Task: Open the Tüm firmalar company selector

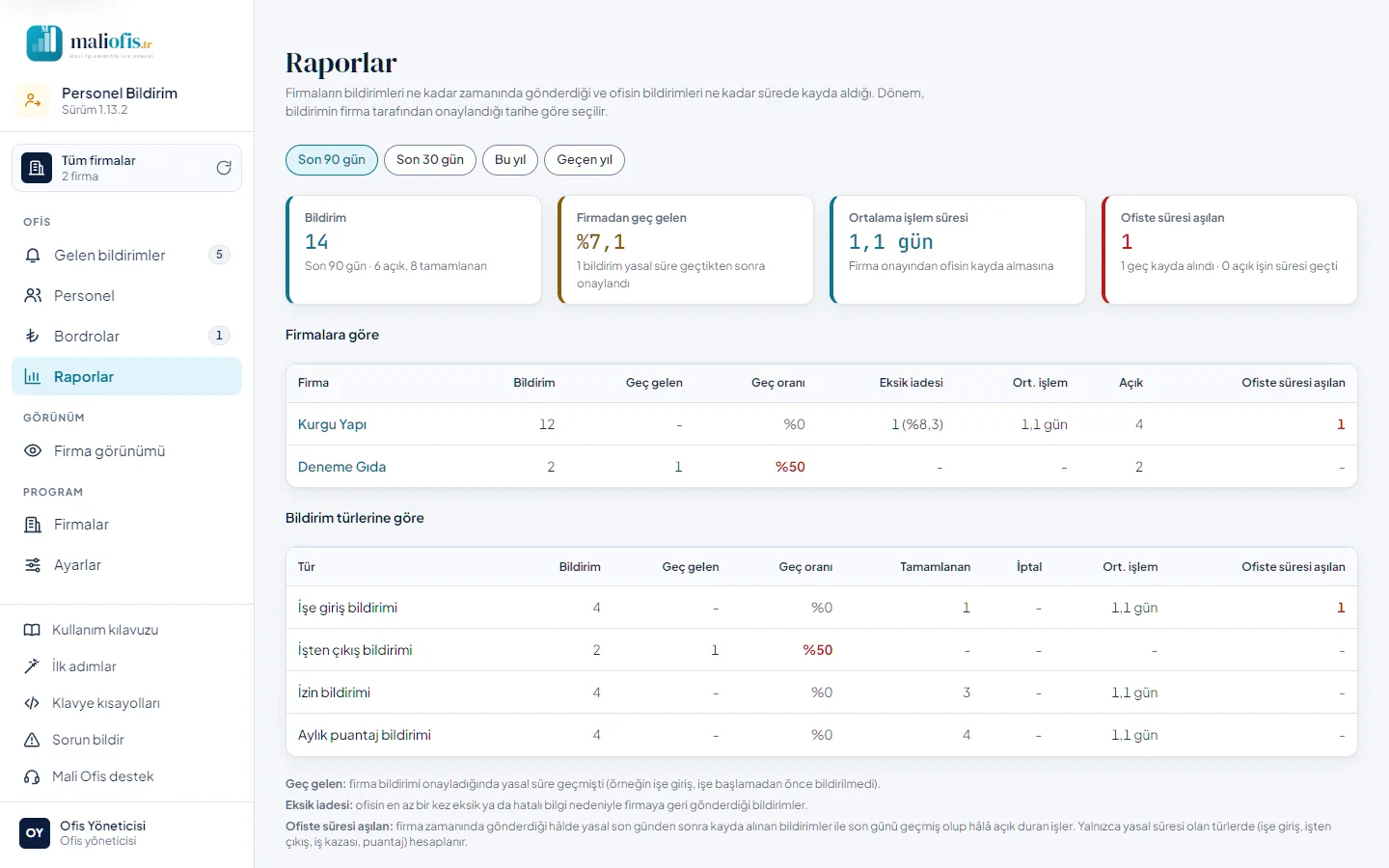Action: (x=126, y=168)
